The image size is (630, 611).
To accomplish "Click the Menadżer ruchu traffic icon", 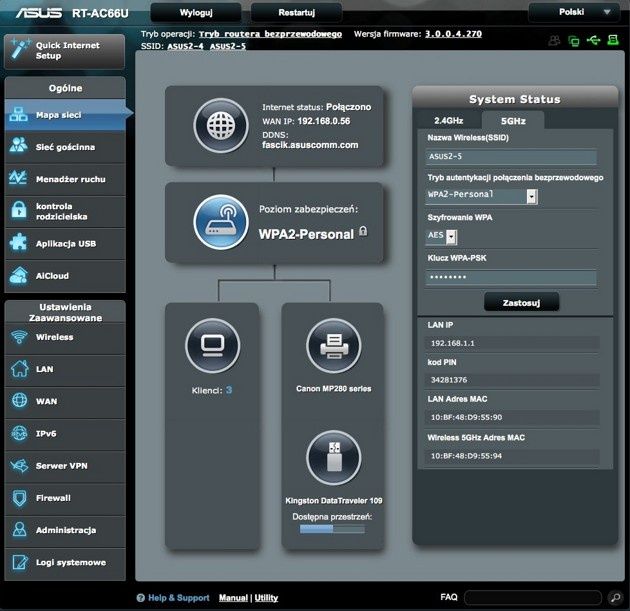I will point(18,178).
